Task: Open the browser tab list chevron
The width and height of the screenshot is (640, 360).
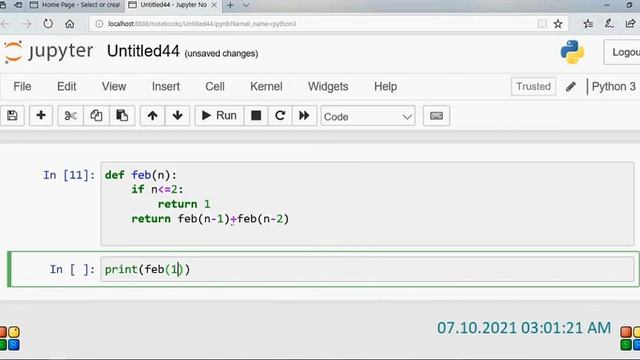Action: [246, 5]
